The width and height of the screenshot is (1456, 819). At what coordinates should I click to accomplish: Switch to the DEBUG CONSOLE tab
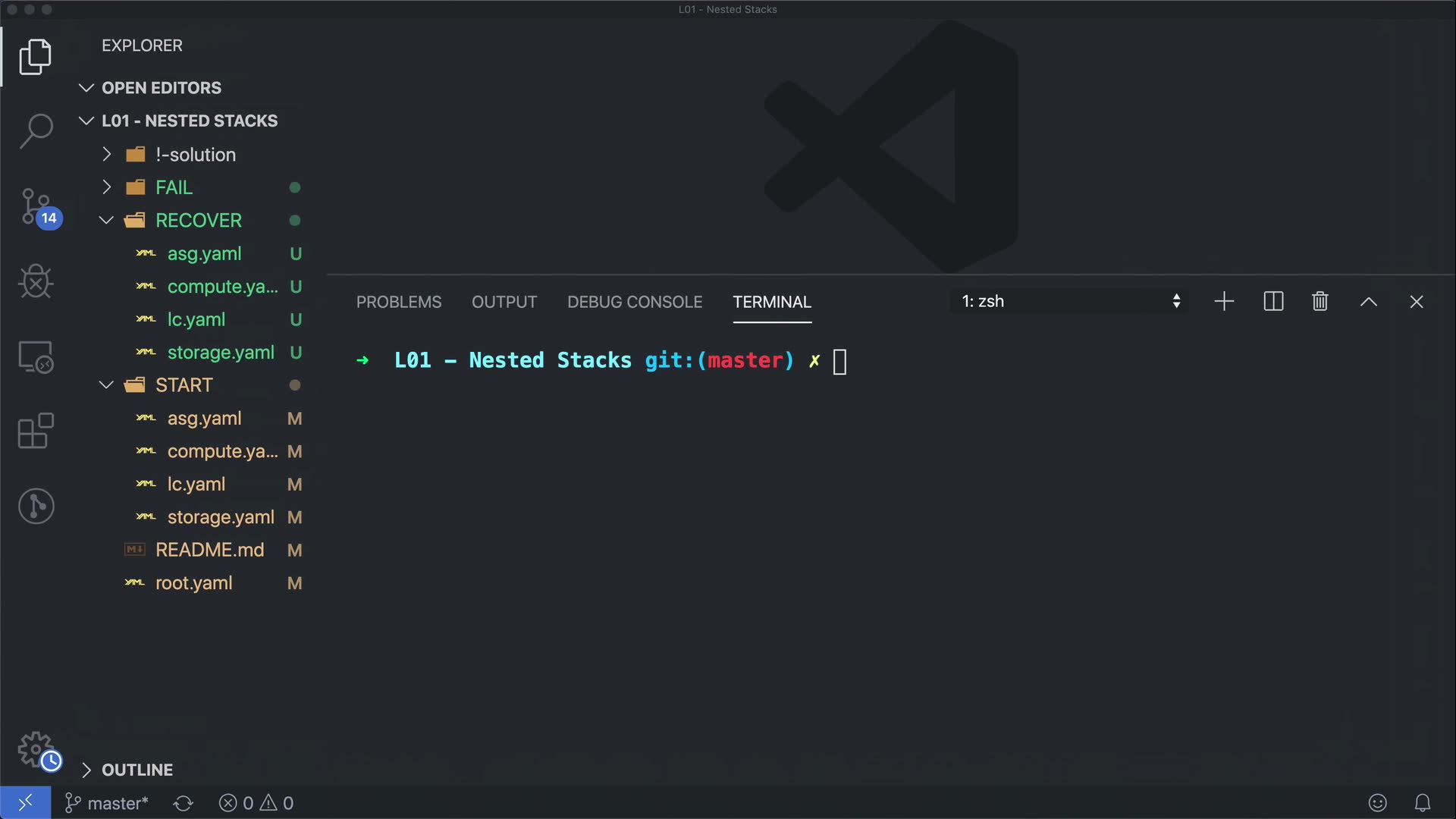[x=635, y=302]
